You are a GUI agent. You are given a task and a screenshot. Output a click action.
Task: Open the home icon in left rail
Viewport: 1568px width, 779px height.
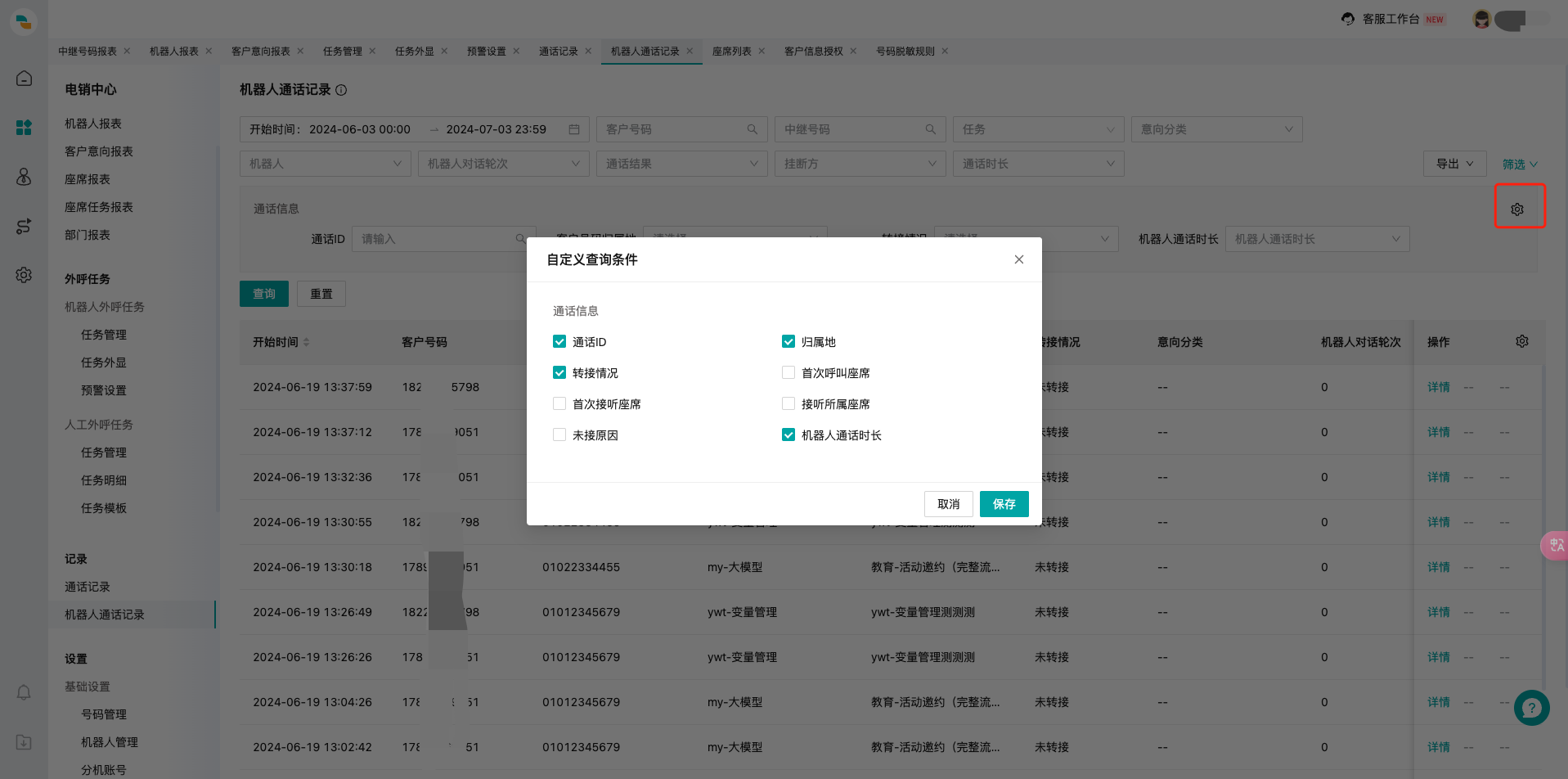24,79
